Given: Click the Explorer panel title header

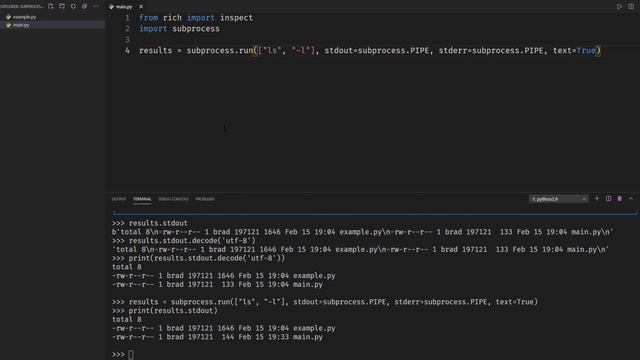Looking at the screenshot, I should tap(22, 6).
